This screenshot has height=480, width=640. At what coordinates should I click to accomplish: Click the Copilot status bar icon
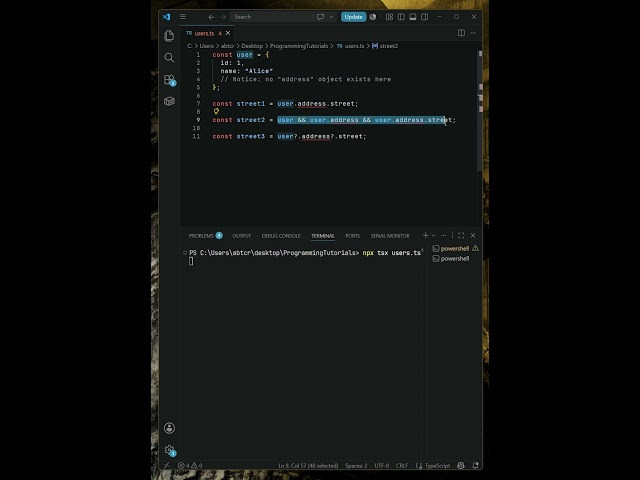coord(461,465)
